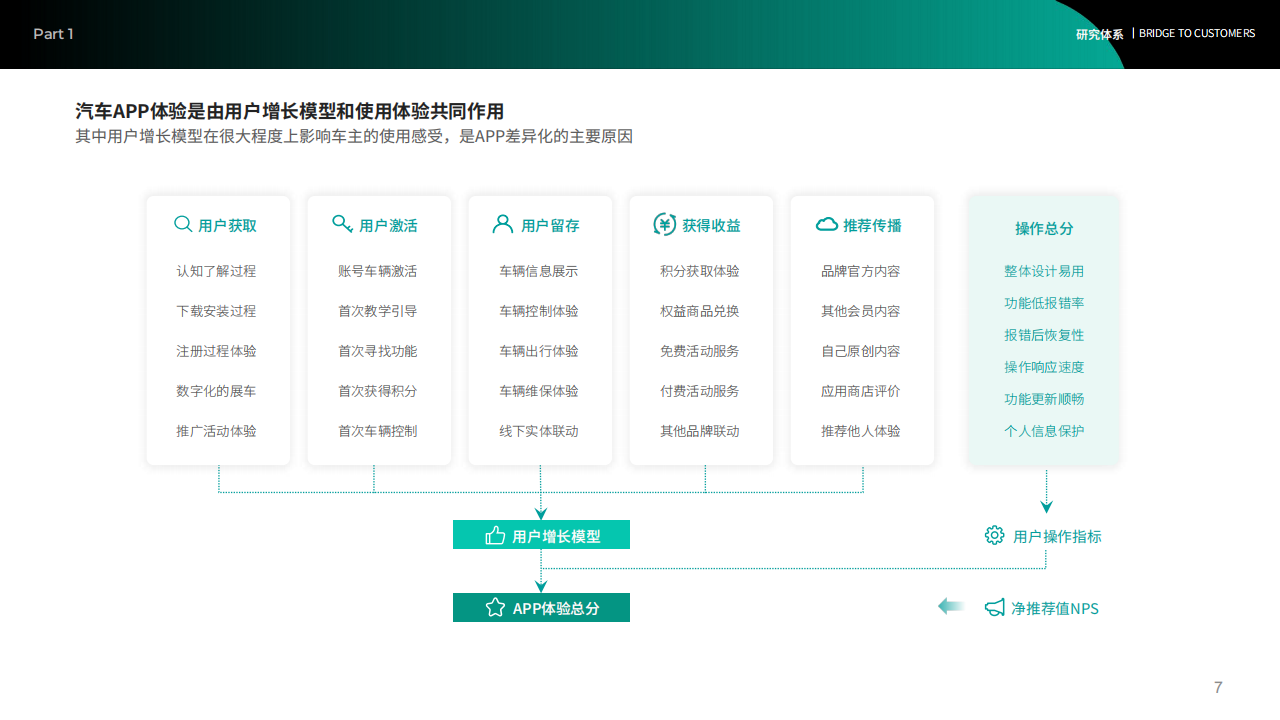Click the 用户激活 card heading
Viewport: 1280px width, 720px height.
click(388, 225)
